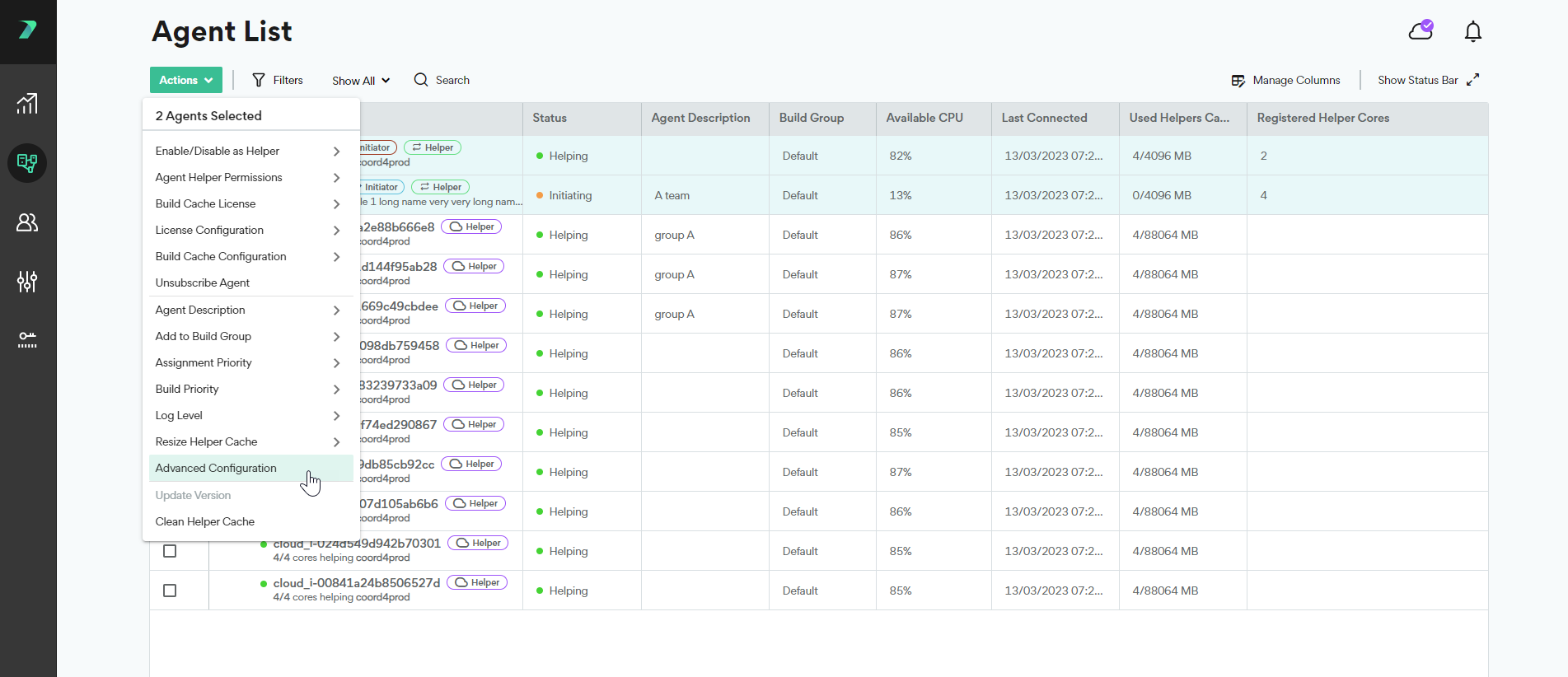Open the Filters funnel
This screenshot has height=677, width=1568.
(x=278, y=80)
